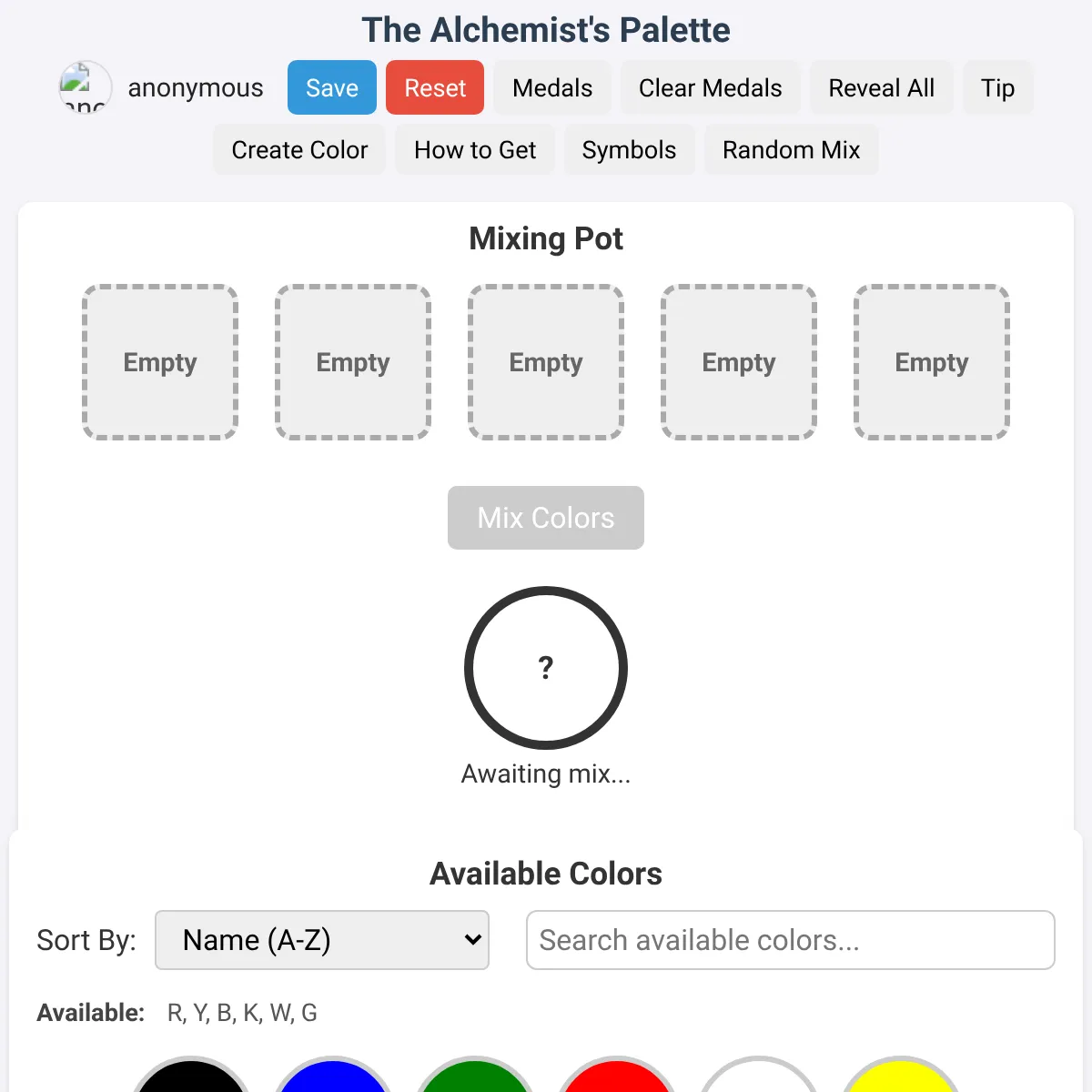This screenshot has height=1092, width=1092.
Task: Show a Tip
Action: pyautogui.click(x=998, y=87)
